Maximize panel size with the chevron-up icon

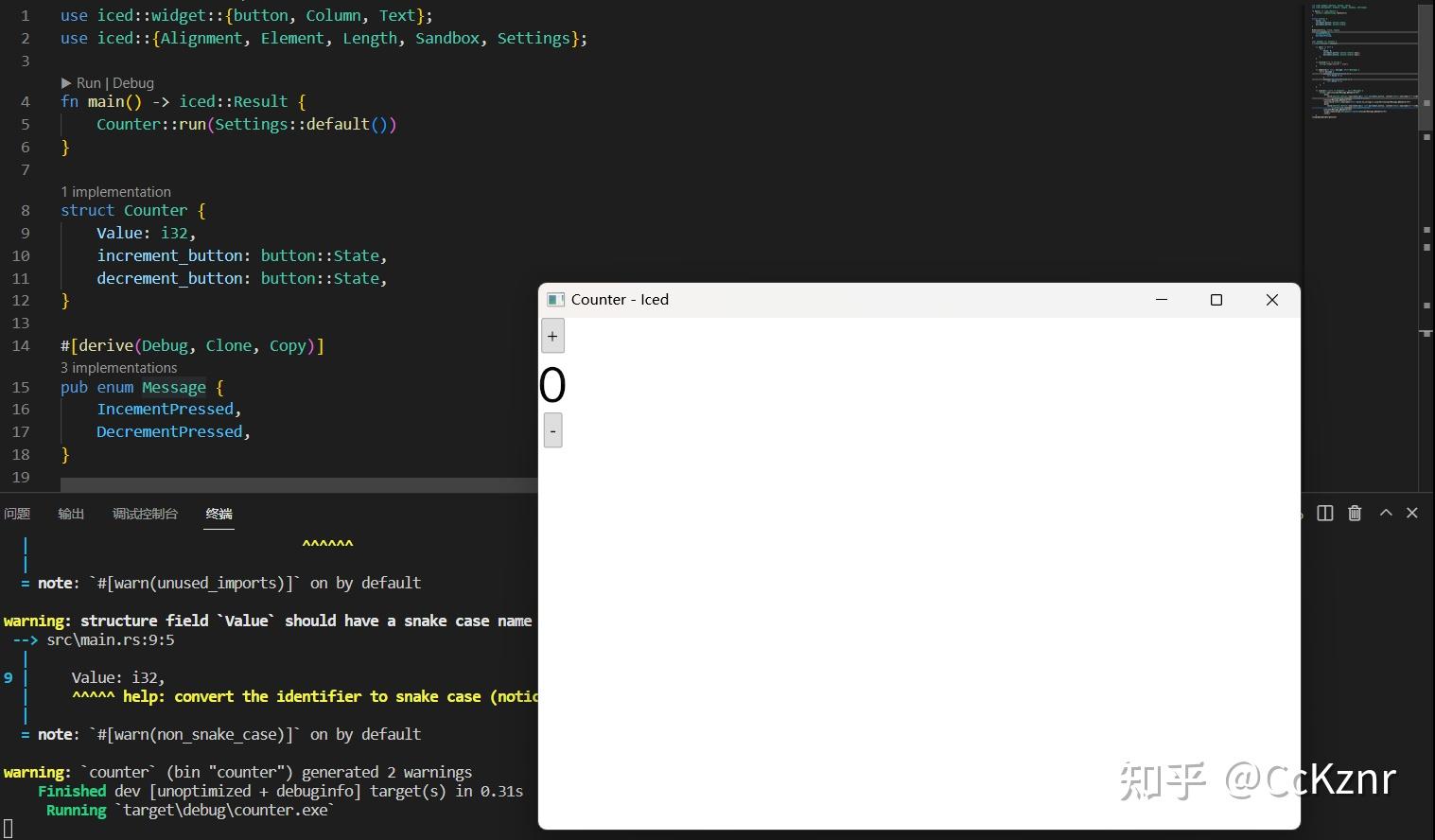(1386, 513)
